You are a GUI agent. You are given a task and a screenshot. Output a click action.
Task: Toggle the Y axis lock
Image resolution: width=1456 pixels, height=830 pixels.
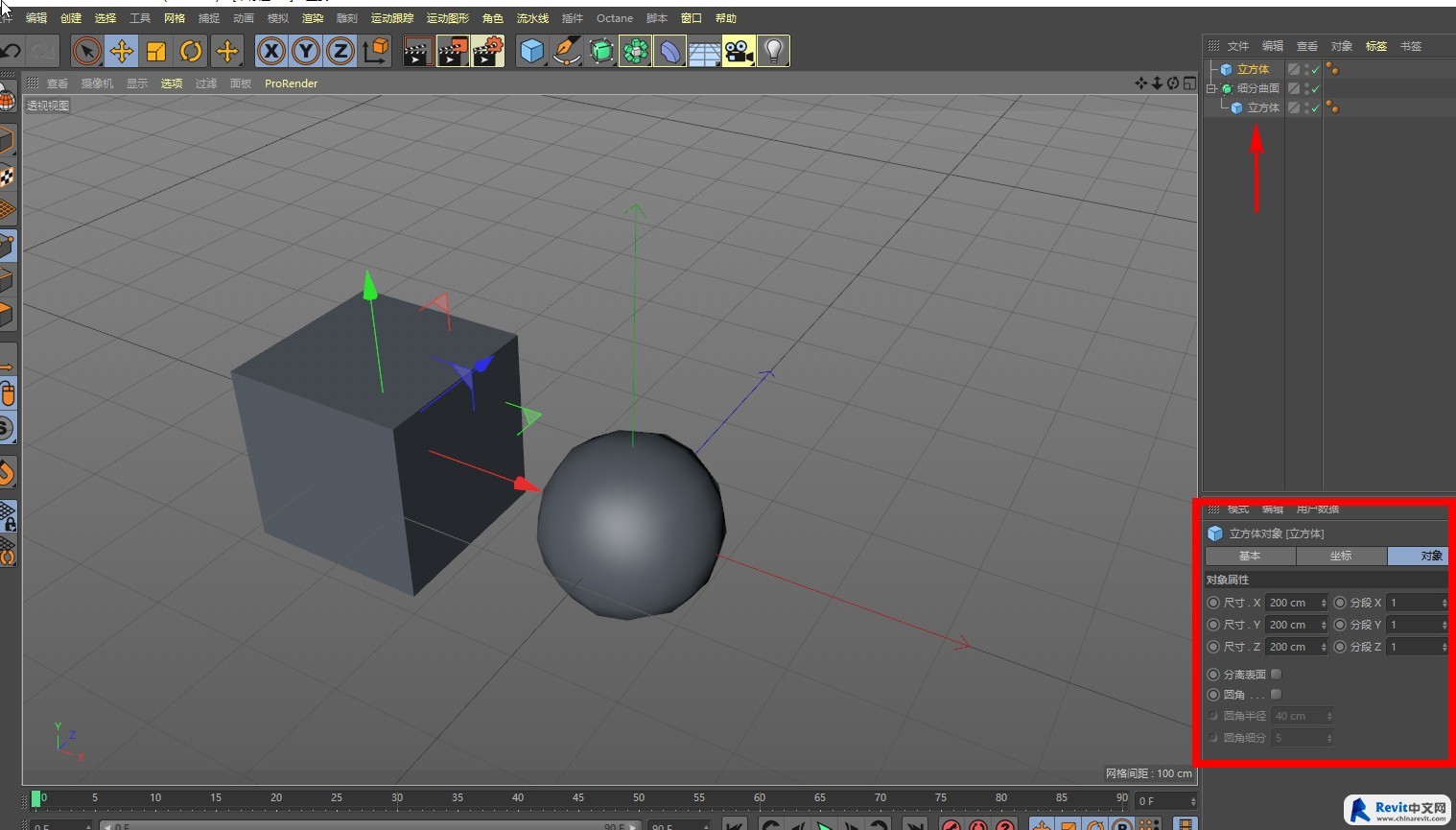point(306,51)
